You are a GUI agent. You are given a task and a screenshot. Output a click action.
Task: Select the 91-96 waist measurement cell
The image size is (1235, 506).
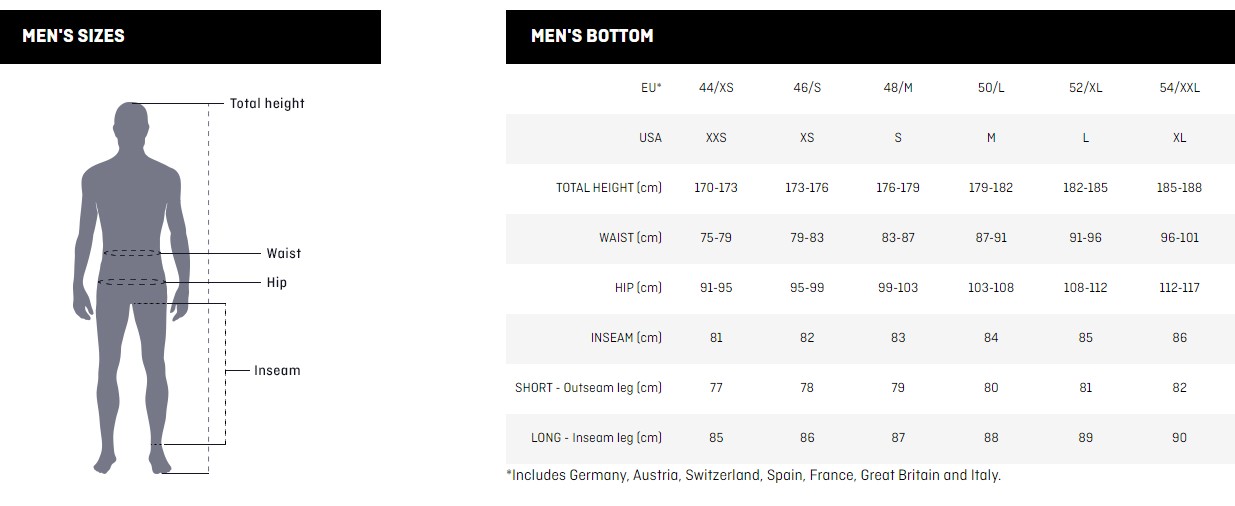1085,238
